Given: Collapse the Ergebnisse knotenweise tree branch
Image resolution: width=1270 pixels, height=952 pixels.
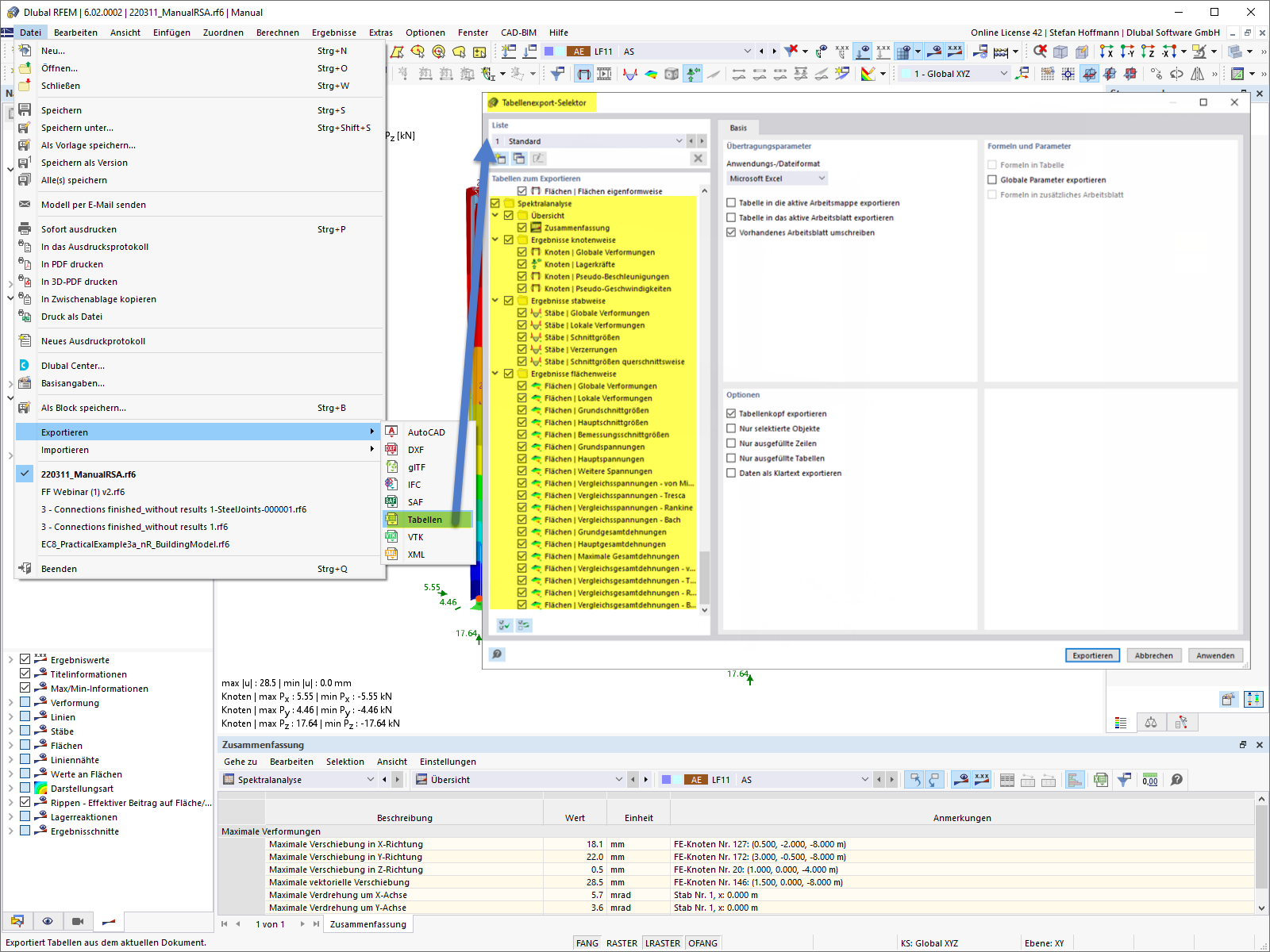Looking at the screenshot, I should (495, 239).
